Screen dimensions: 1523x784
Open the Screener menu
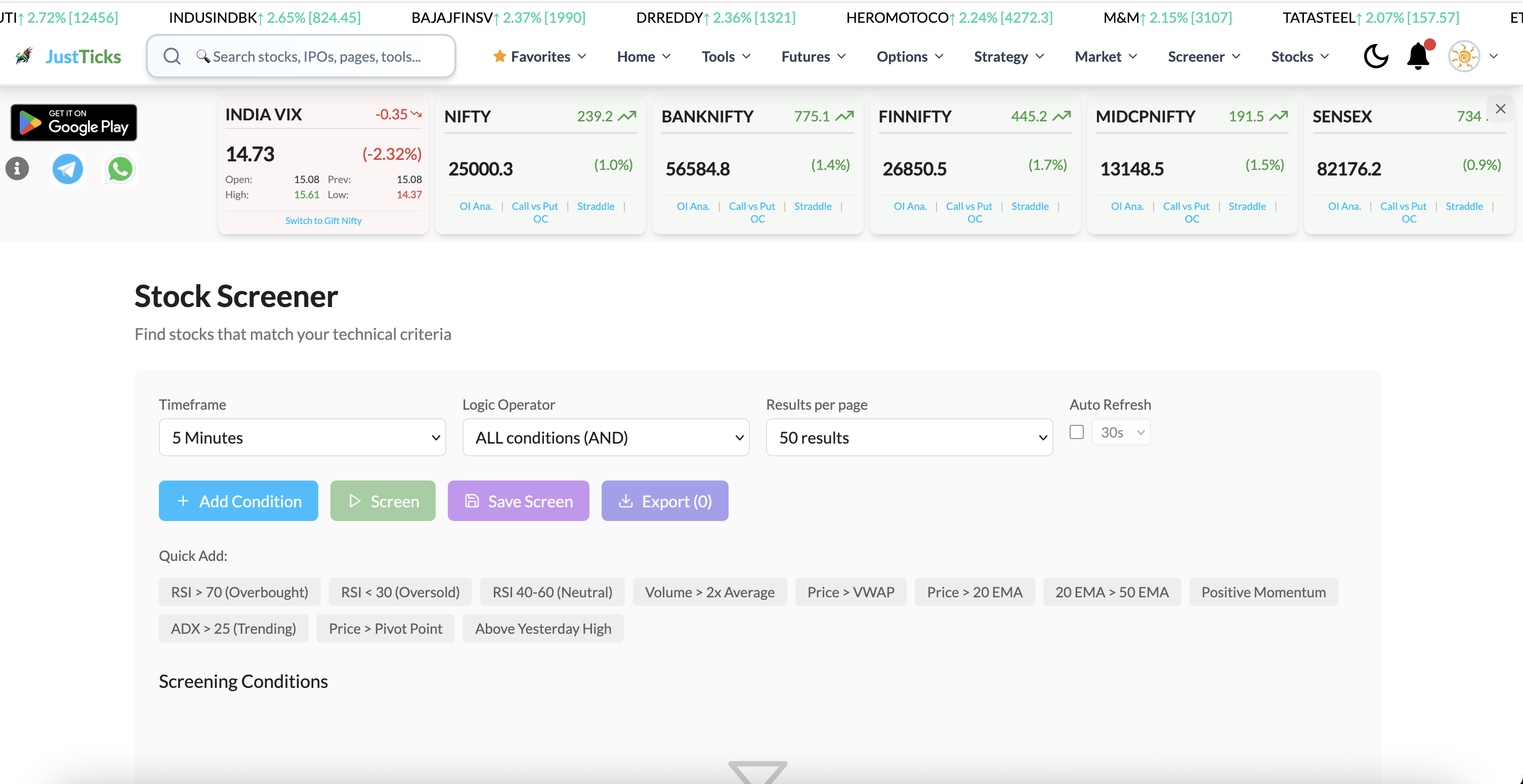click(x=1204, y=57)
